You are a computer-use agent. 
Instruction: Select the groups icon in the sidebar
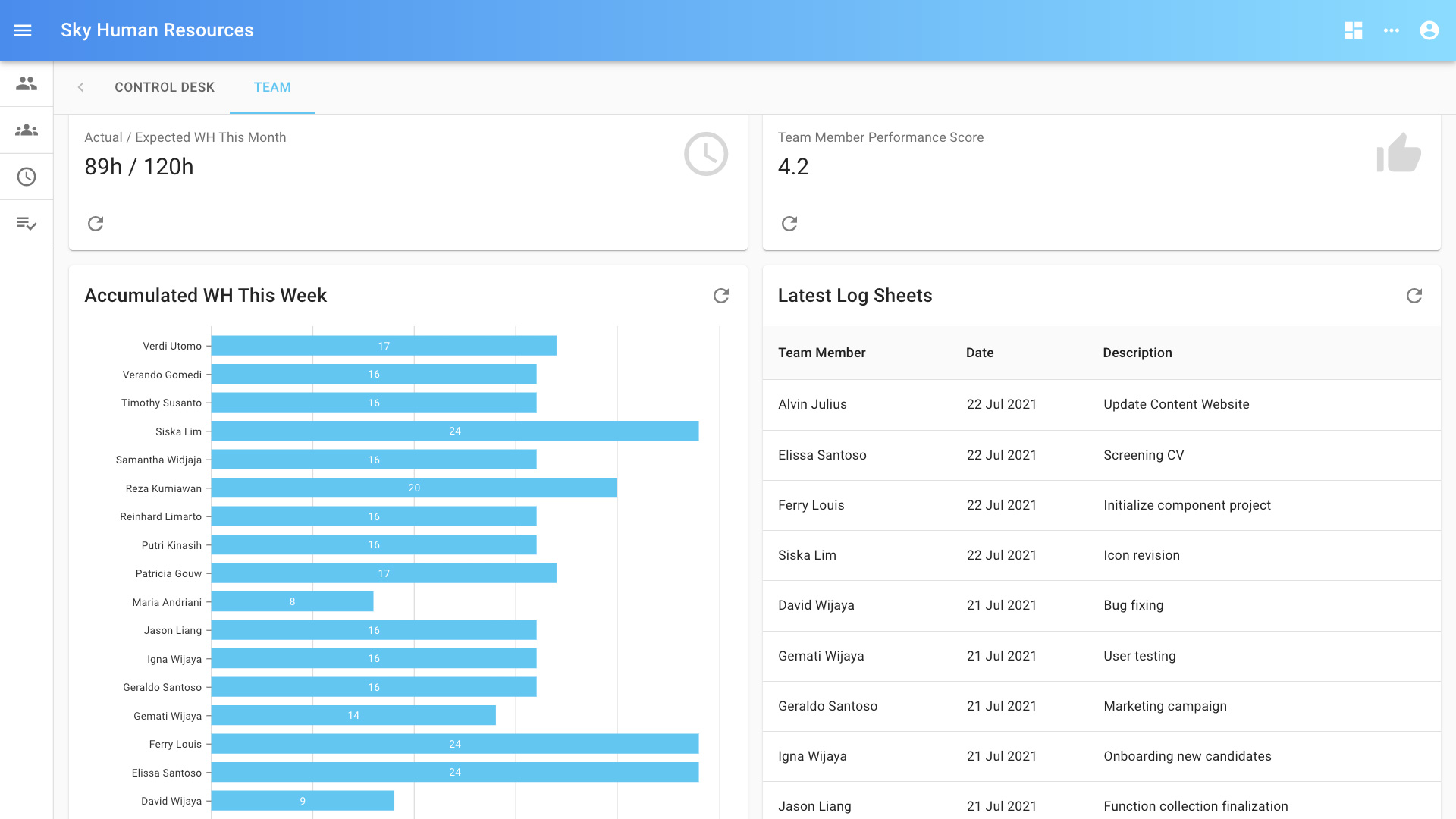[26, 130]
